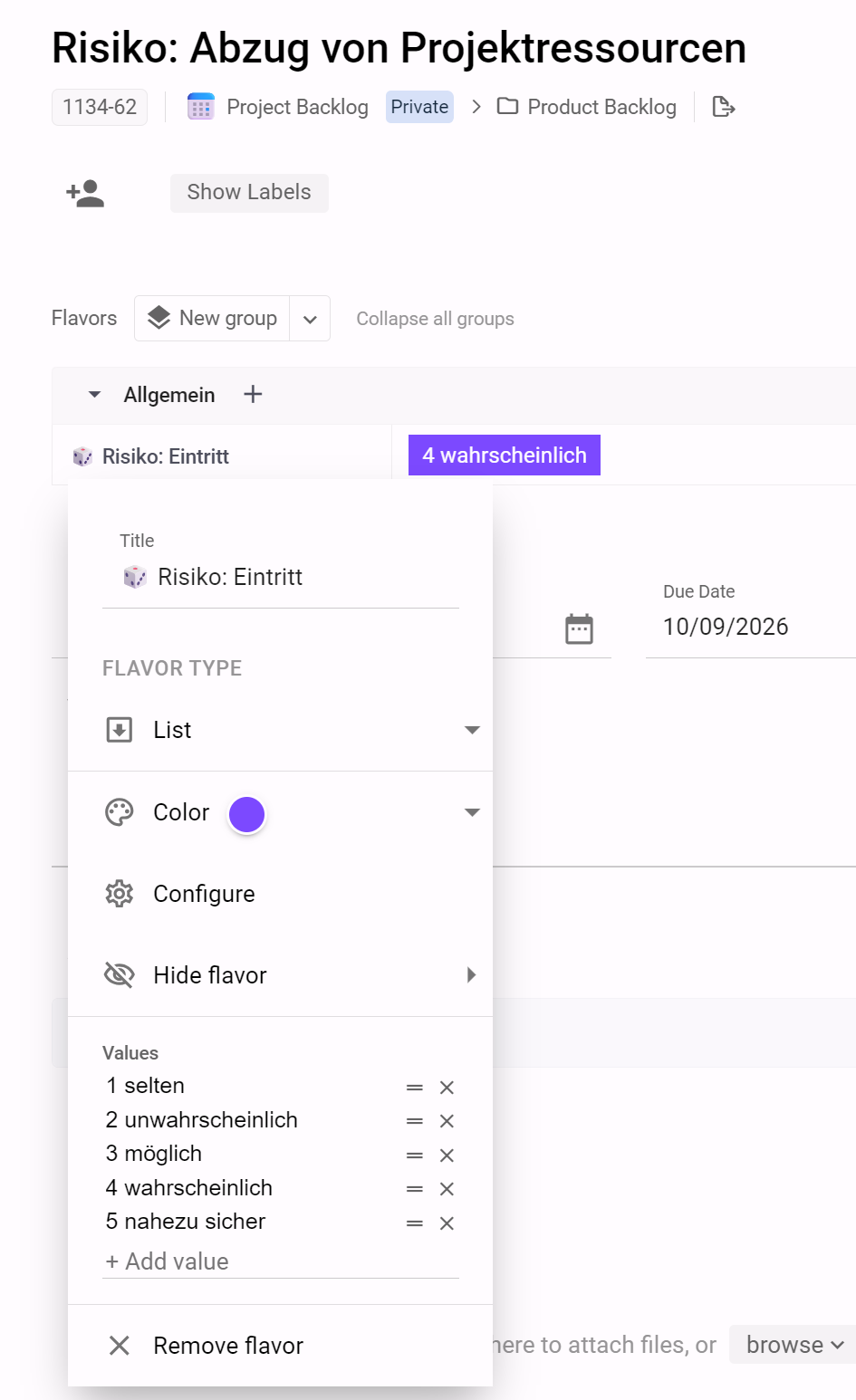The height and width of the screenshot is (1400, 856).
Task: Click Collapse all groups link
Action: [435, 319]
